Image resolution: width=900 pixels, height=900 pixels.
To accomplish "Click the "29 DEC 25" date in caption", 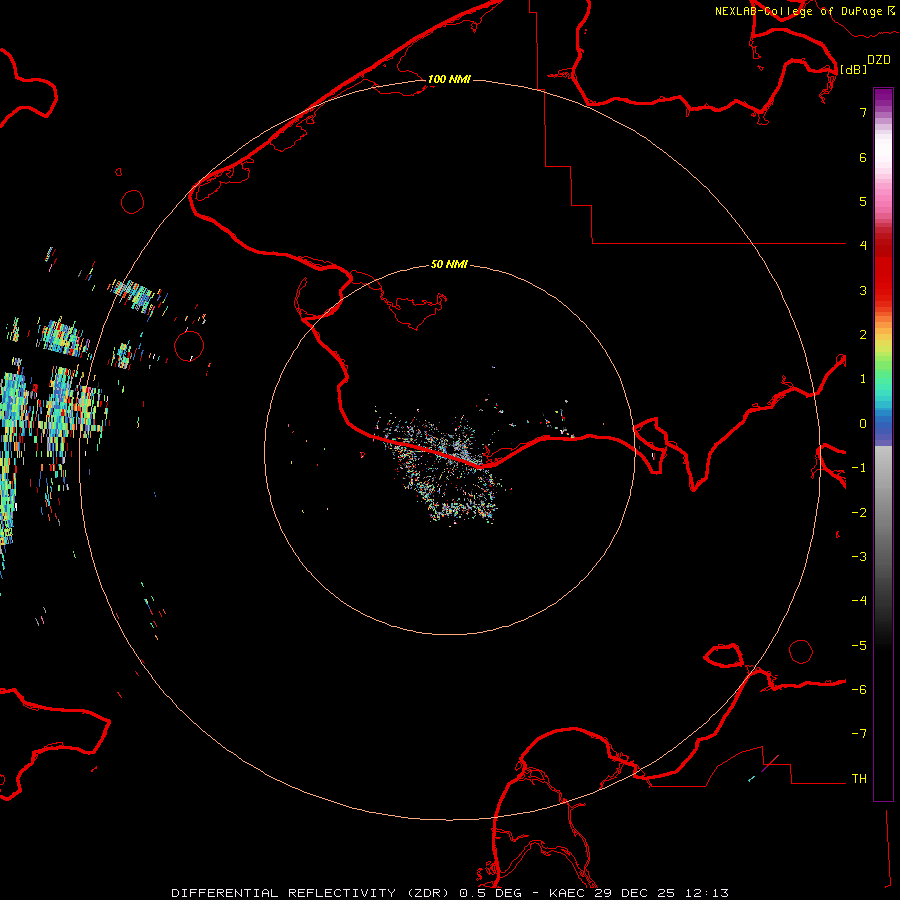I will [x=634, y=893].
